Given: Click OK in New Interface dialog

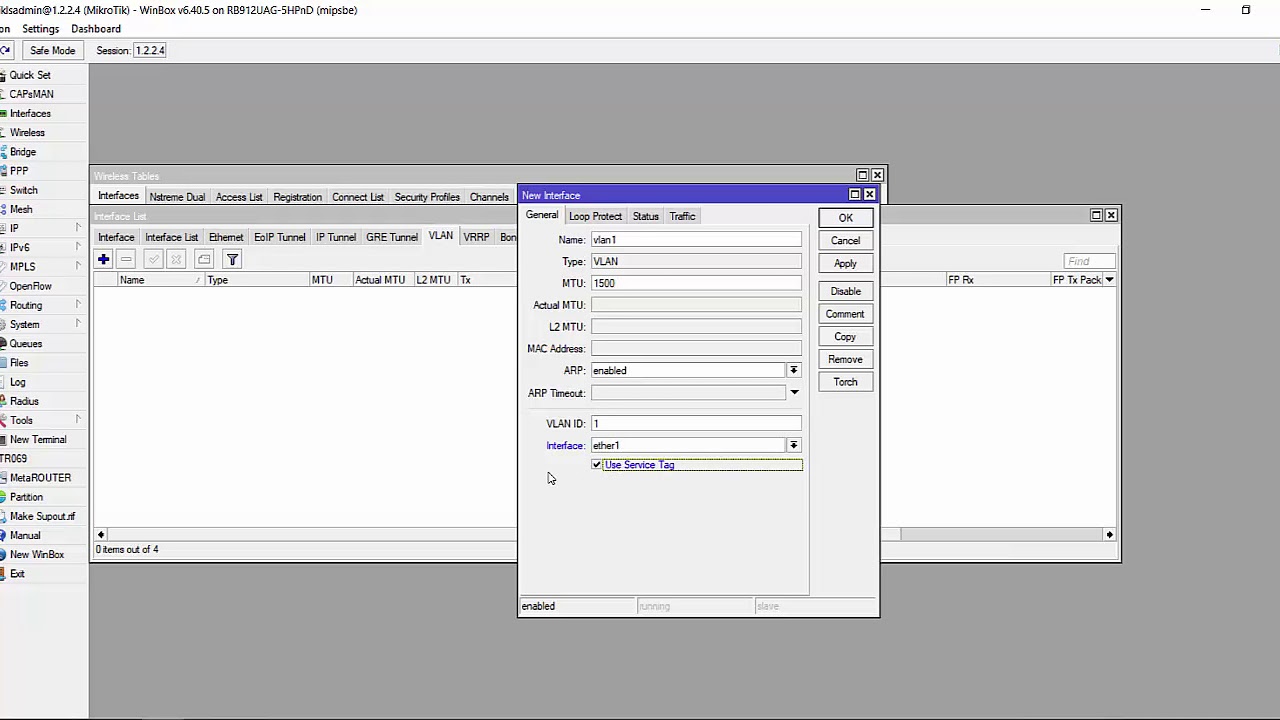Looking at the screenshot, I should (x=845, y=218).
